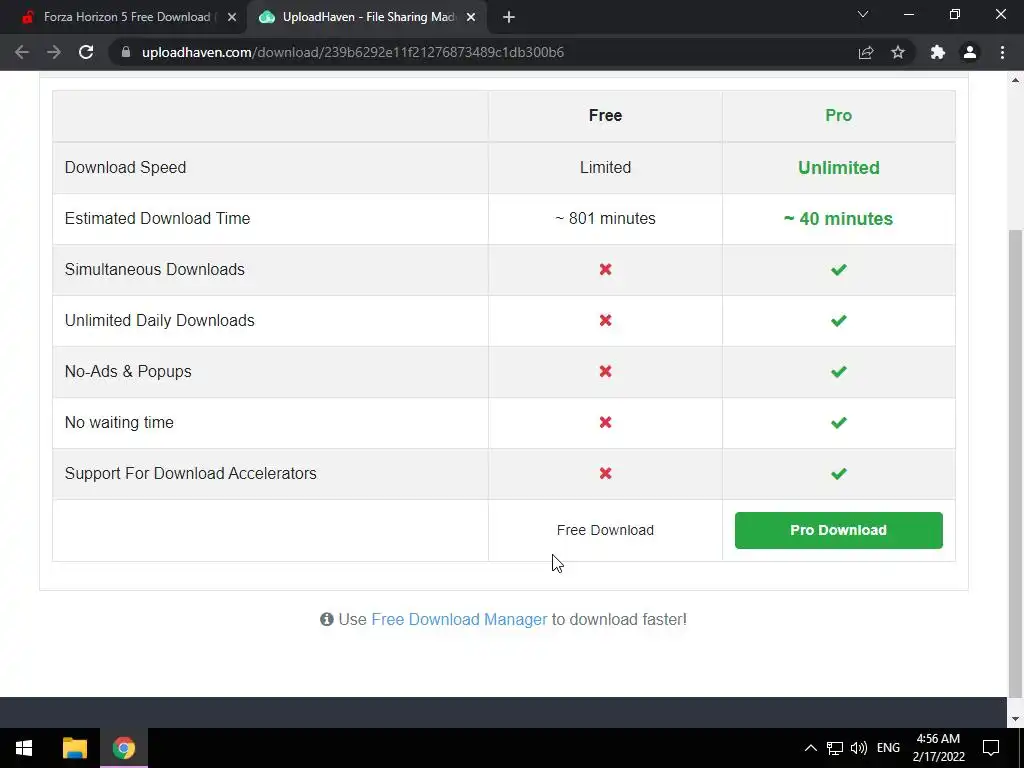Image resolution: width=1024 pixels, height=768 pixels.
Task: Click the address bar URL
Action: tap(353, 52)
